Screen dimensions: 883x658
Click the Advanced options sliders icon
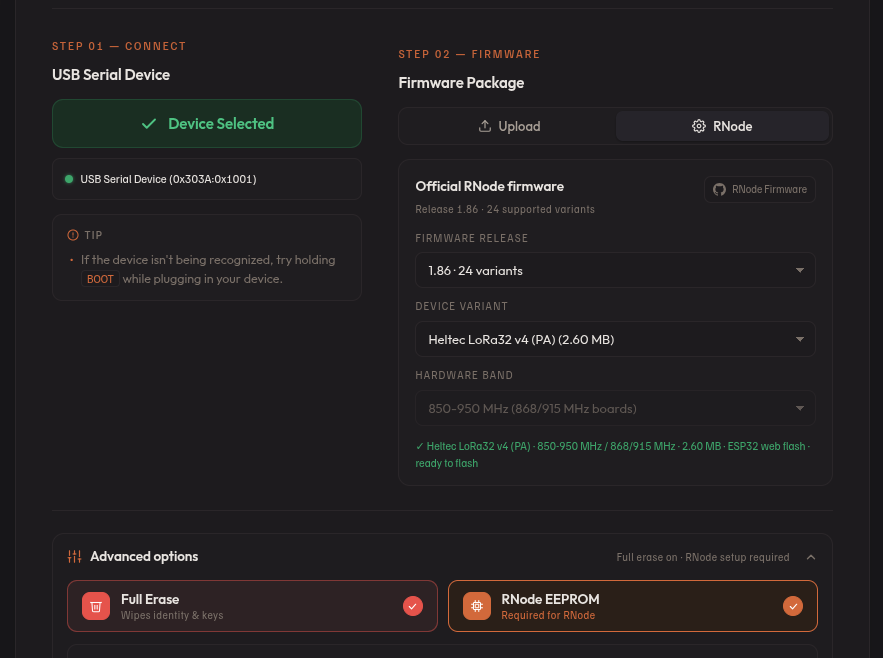74,557
